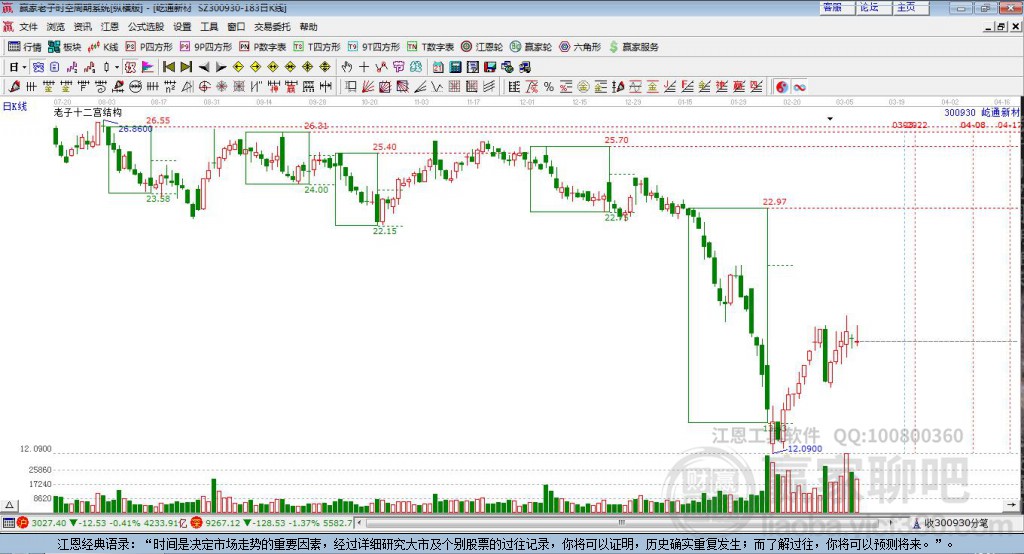Image resolution: width=1024 pixels, height=554 pixels.
Task: Open the T数字表 tool
Action: [x=430, y=47]
